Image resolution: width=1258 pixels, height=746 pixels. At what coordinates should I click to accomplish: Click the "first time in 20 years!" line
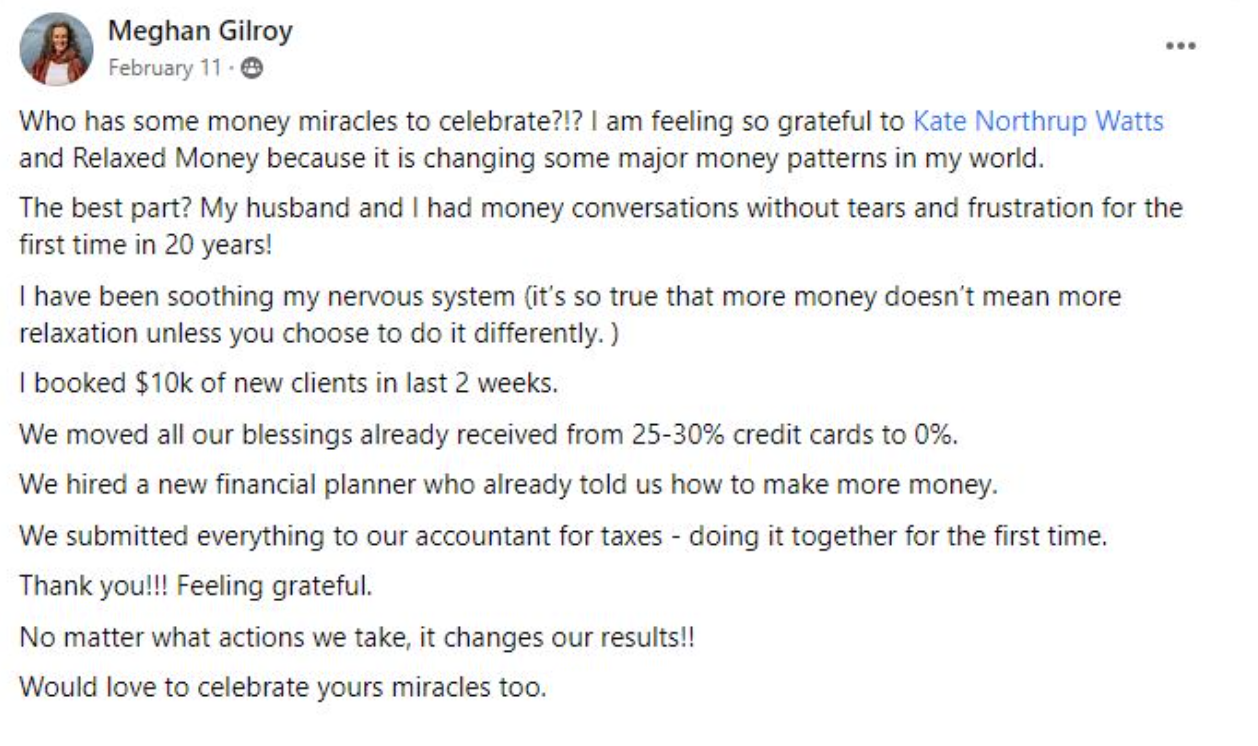click(145, 244)
